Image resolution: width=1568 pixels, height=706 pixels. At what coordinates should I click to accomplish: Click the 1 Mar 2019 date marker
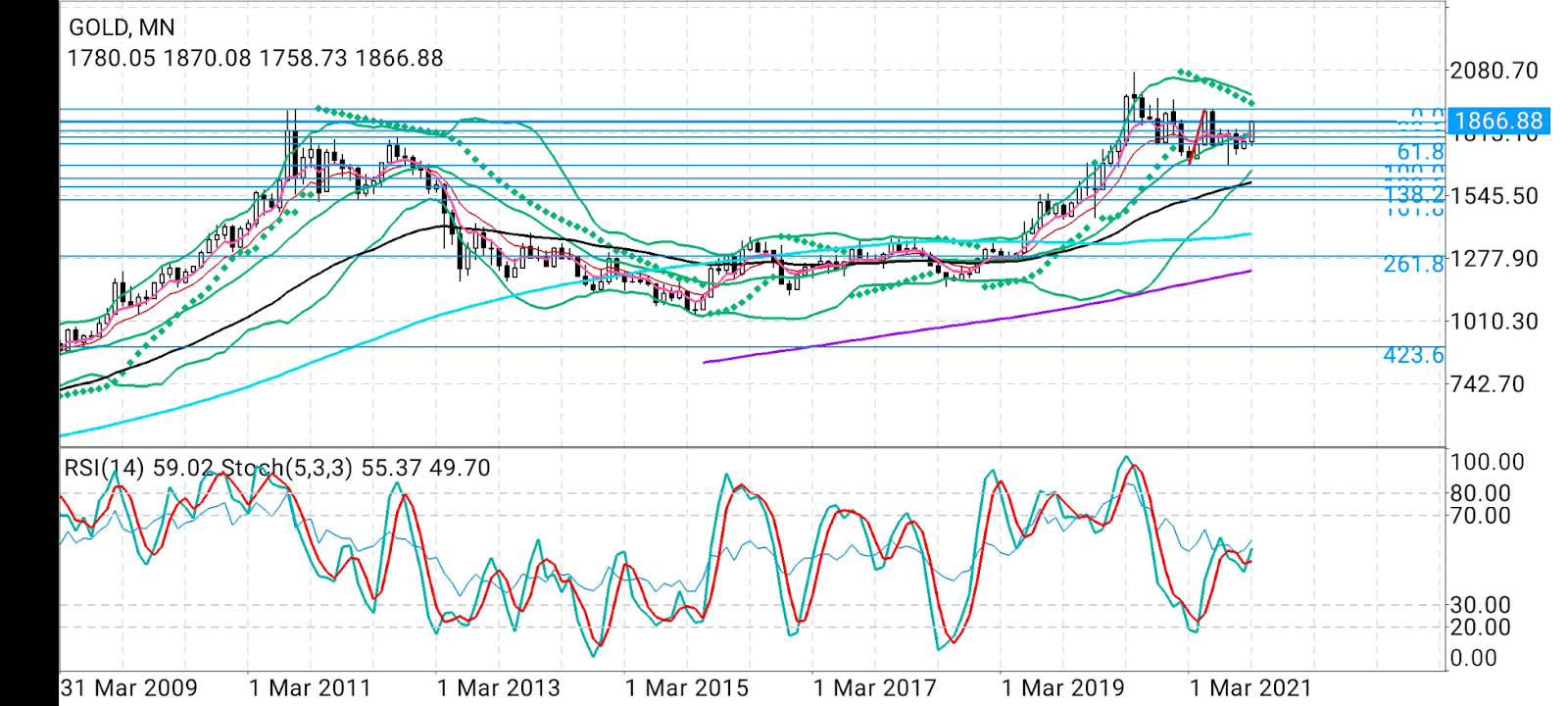[x=1062, y=688]
